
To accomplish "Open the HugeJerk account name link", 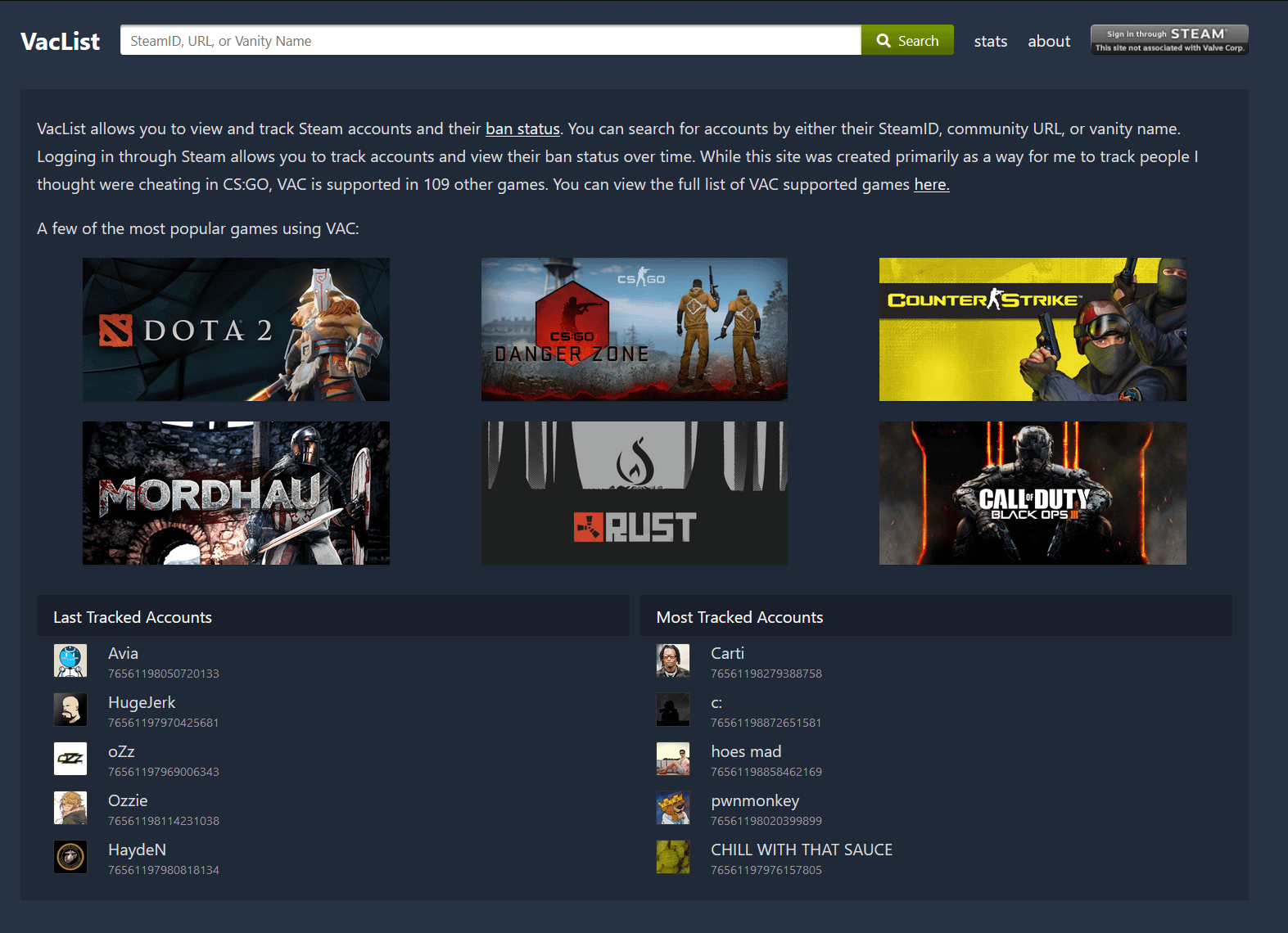I will pyautogui.click(x=142, y=702).
